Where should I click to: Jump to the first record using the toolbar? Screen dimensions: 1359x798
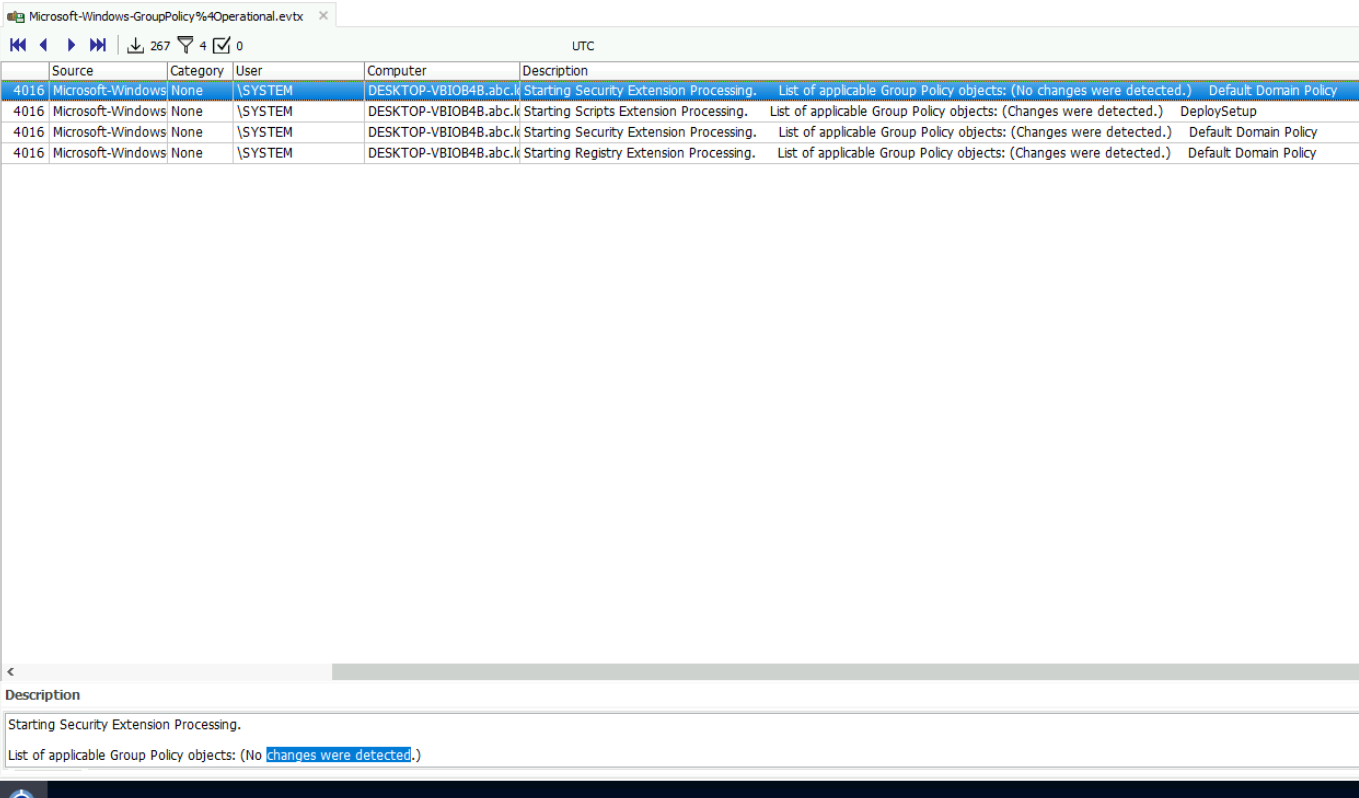(x=18, y=45)
